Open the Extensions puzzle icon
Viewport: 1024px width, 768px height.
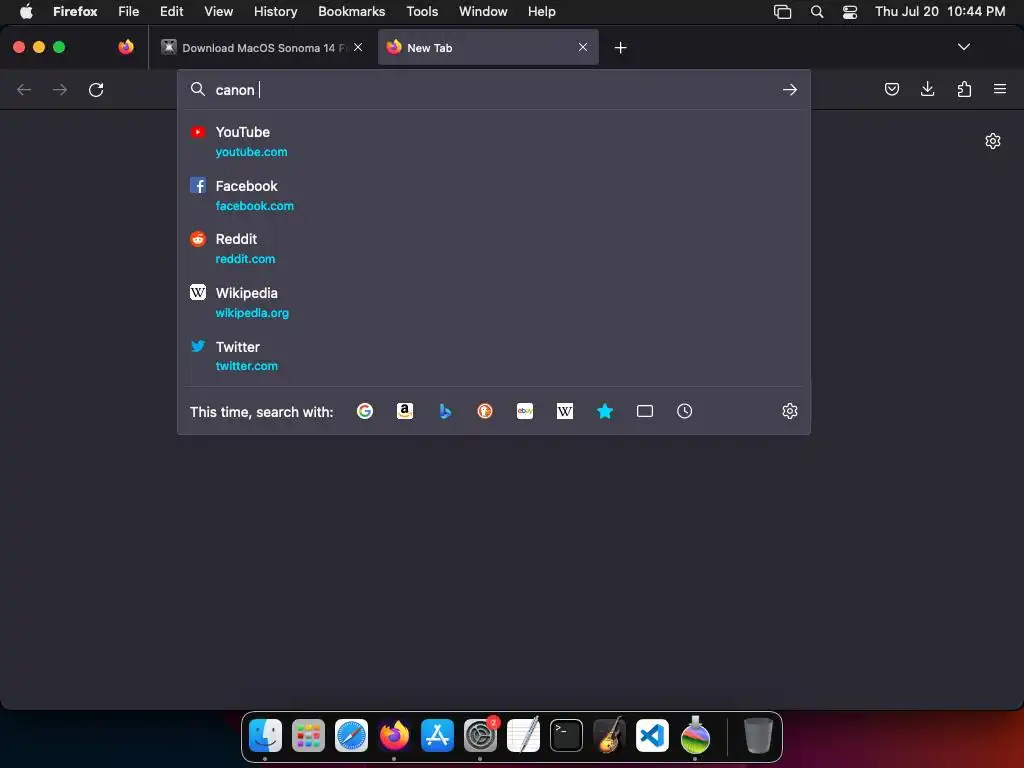click(964, 89)
